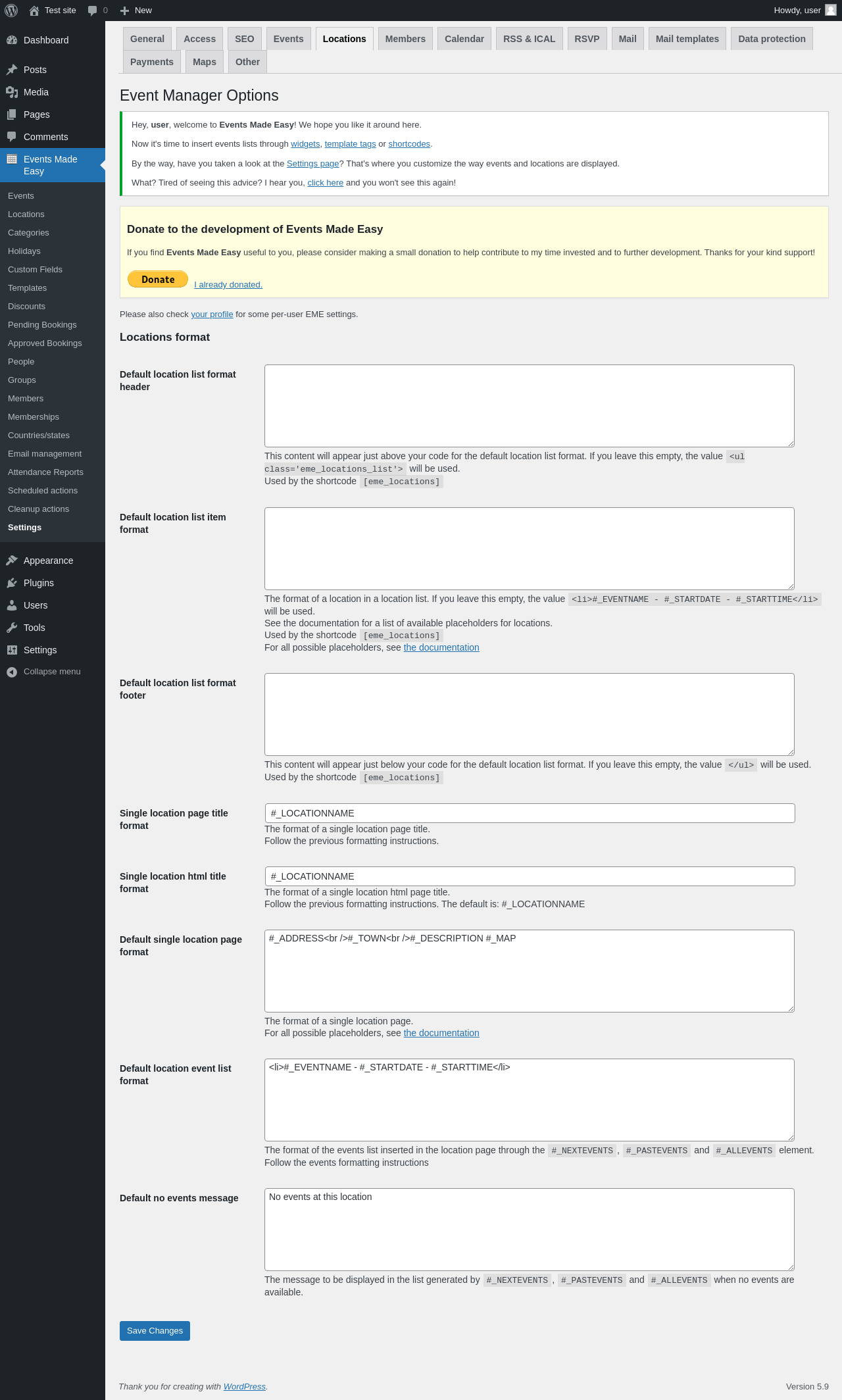The height and width of the screenshot is (1400, 842).
Task: Follow the "I already donated" link
Action: point(228,285)
